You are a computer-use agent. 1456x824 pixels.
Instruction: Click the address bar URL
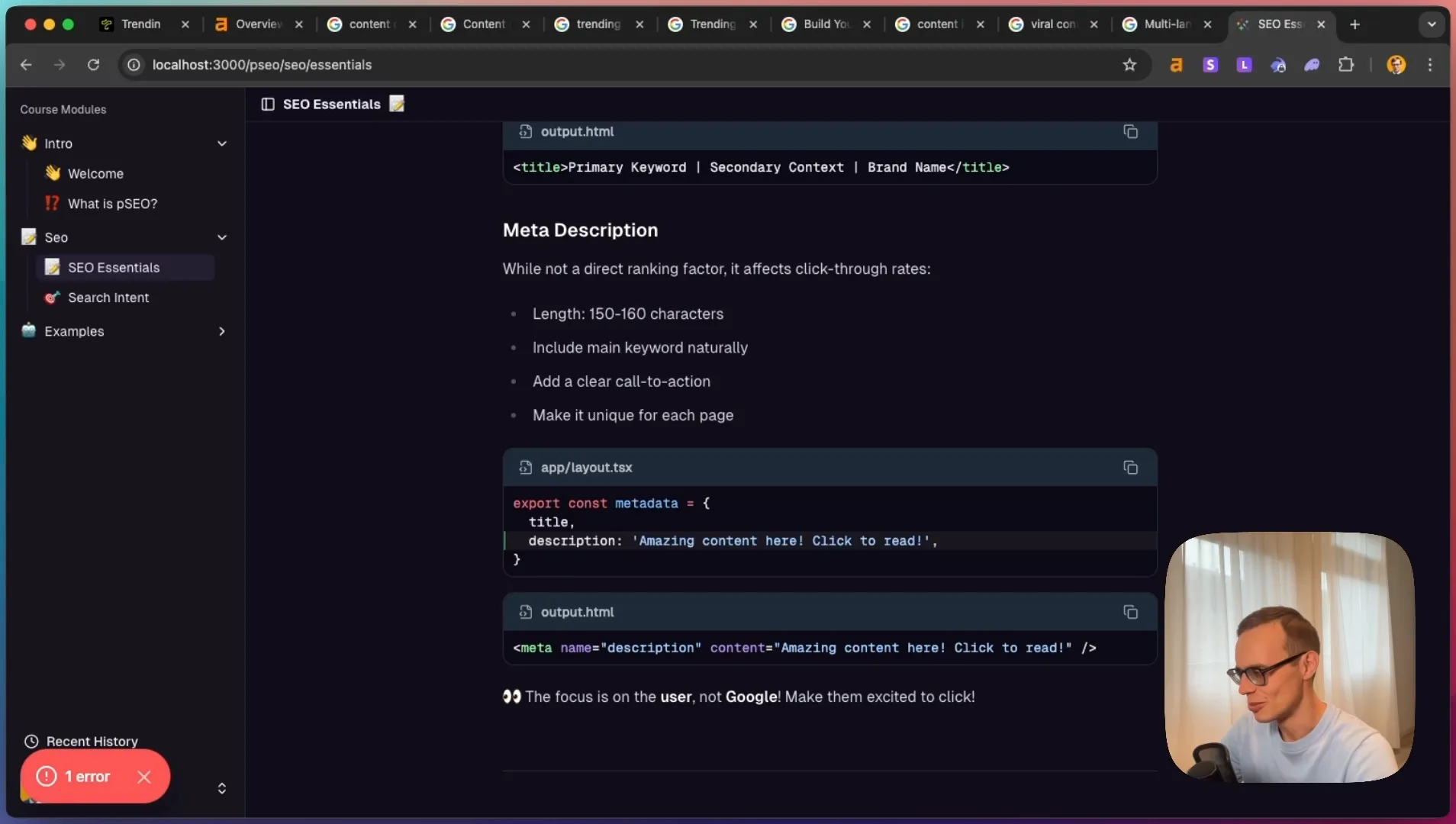point(262,65)
